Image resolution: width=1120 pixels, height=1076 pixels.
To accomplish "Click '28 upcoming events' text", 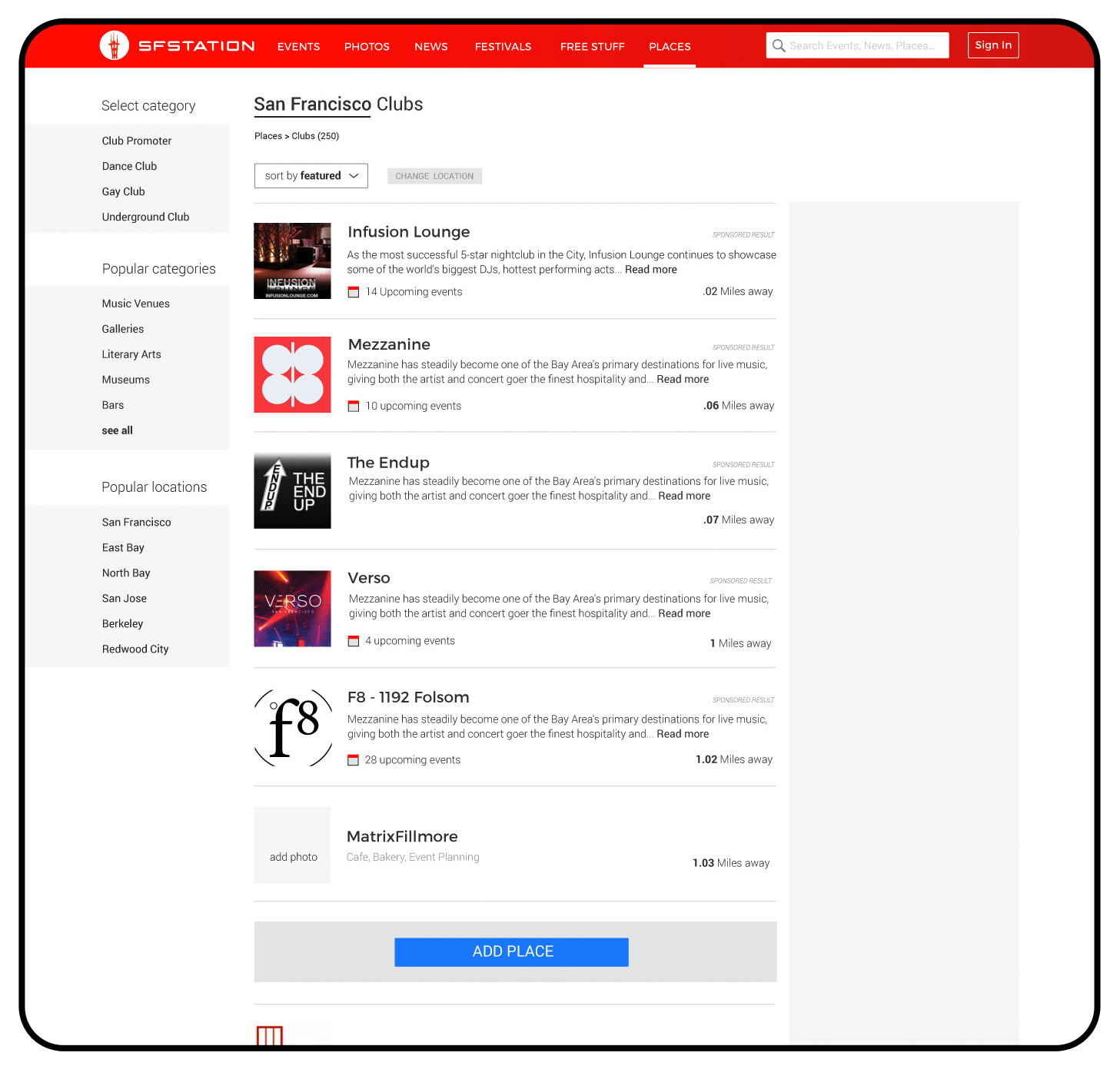I will click(x=413, y=760).
